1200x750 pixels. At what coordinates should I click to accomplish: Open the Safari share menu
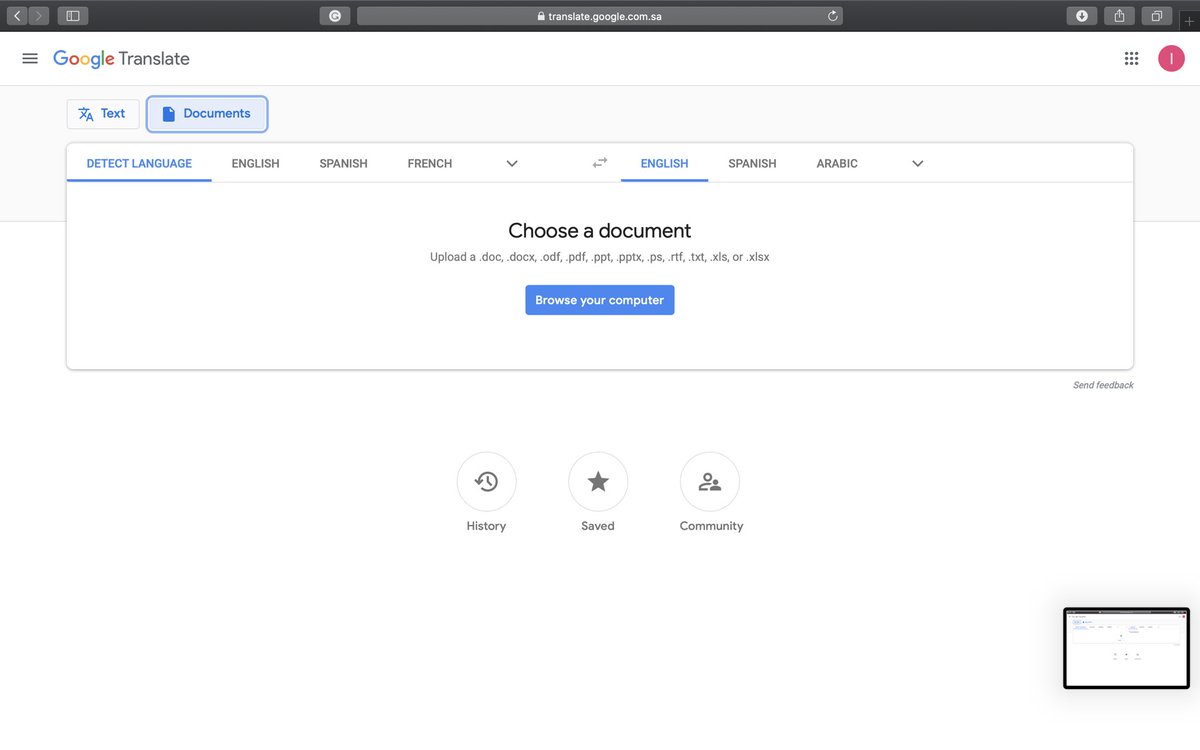click(1120, 16)
